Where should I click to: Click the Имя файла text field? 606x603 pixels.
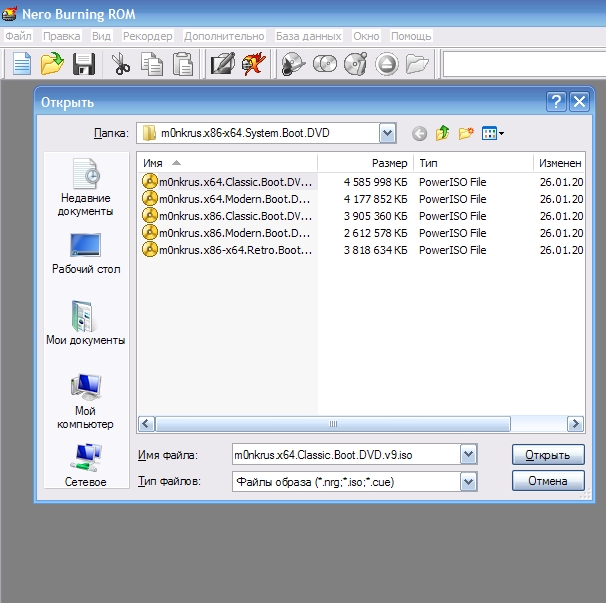(x=346, y=455)
